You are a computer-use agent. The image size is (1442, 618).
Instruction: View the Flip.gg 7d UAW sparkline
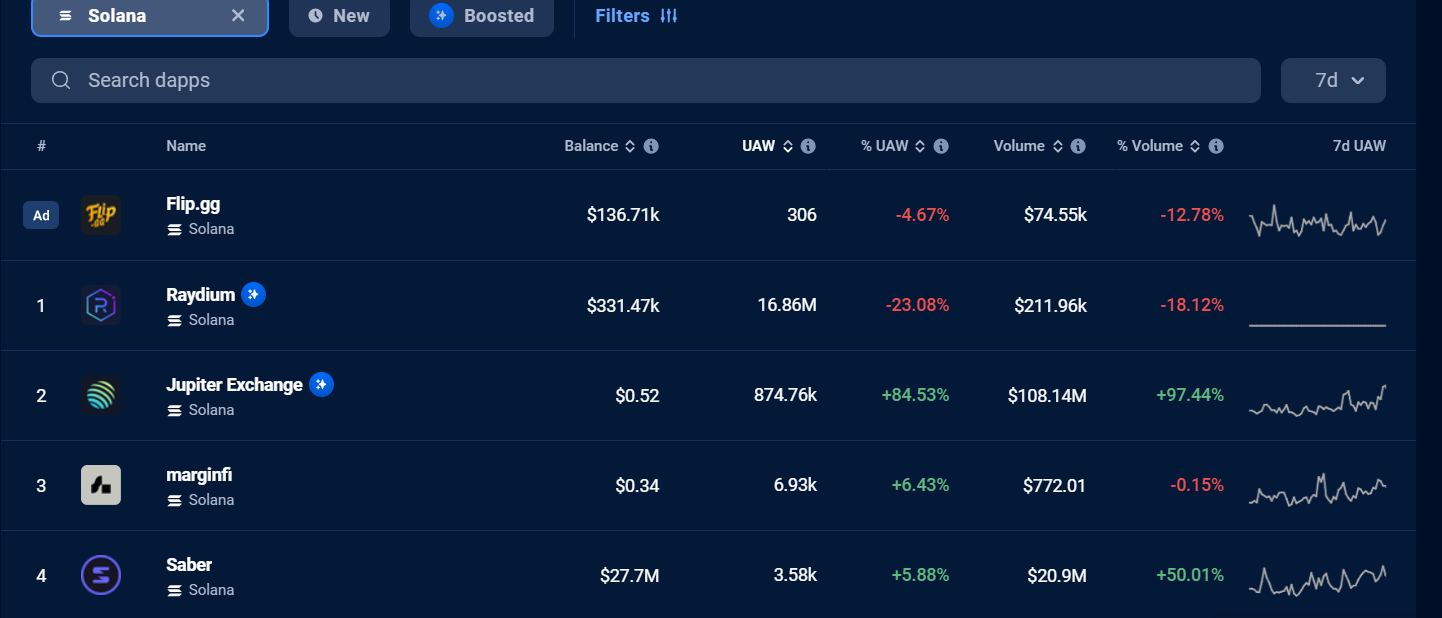pos(1318,221)
